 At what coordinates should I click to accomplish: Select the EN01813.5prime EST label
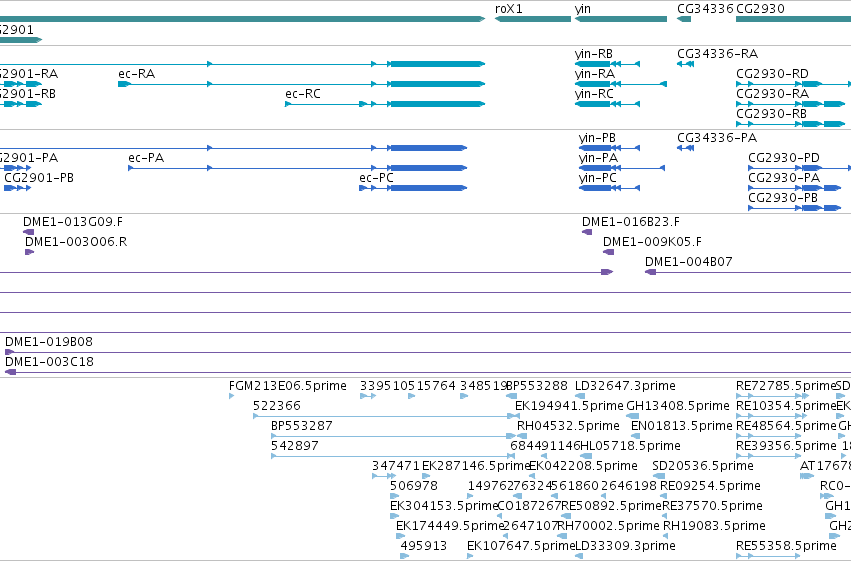[681, 426]
